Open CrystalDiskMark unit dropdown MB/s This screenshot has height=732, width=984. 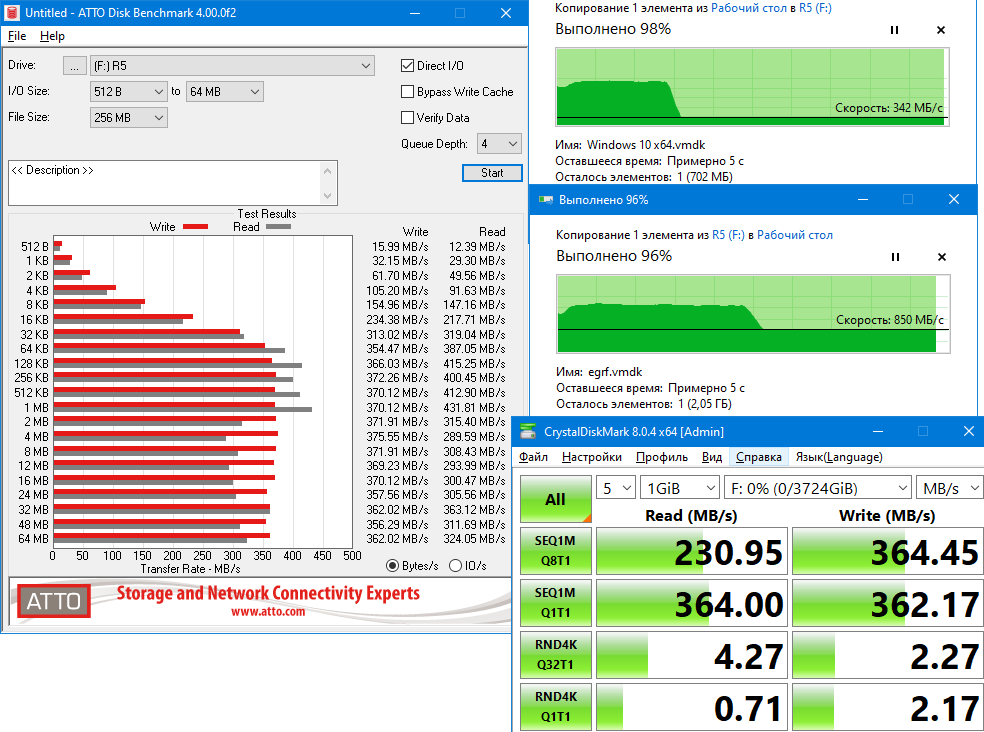[x=949, y=488]
